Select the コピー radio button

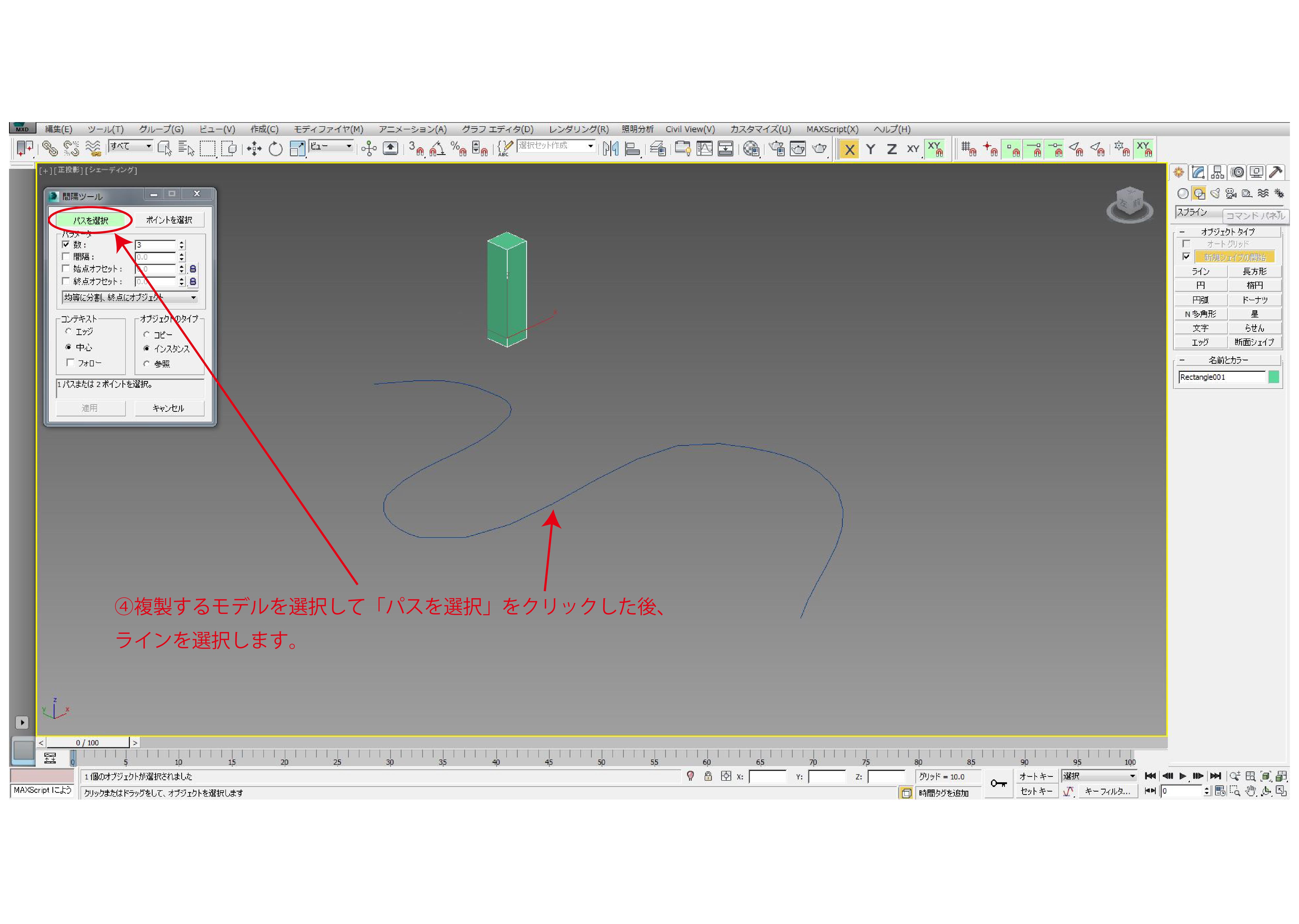tap(147, 335)
